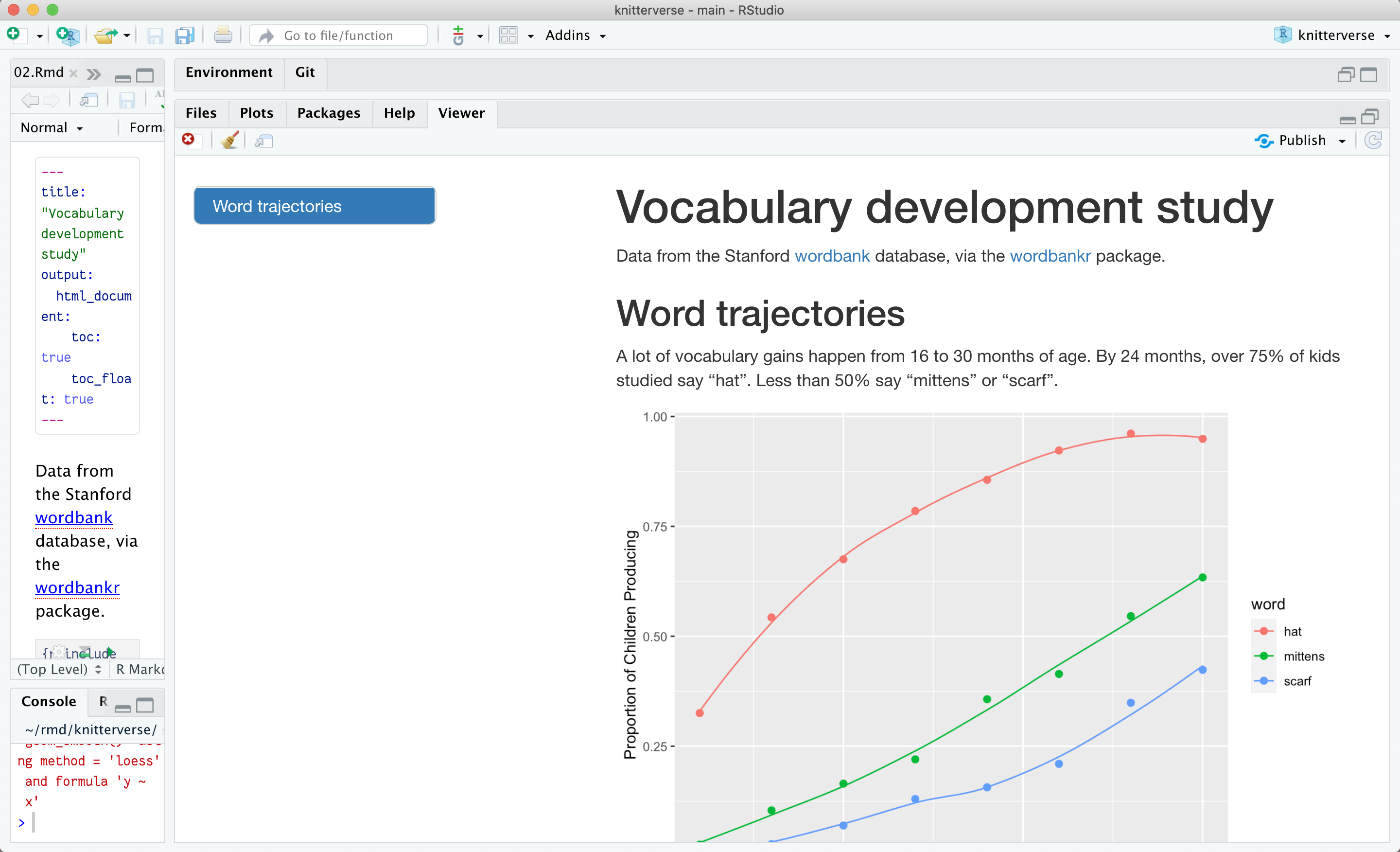Image resolution: width=1400 pixels, height=852 pixels.
Task: Focus the Go to file/function field
Action: 339,35
